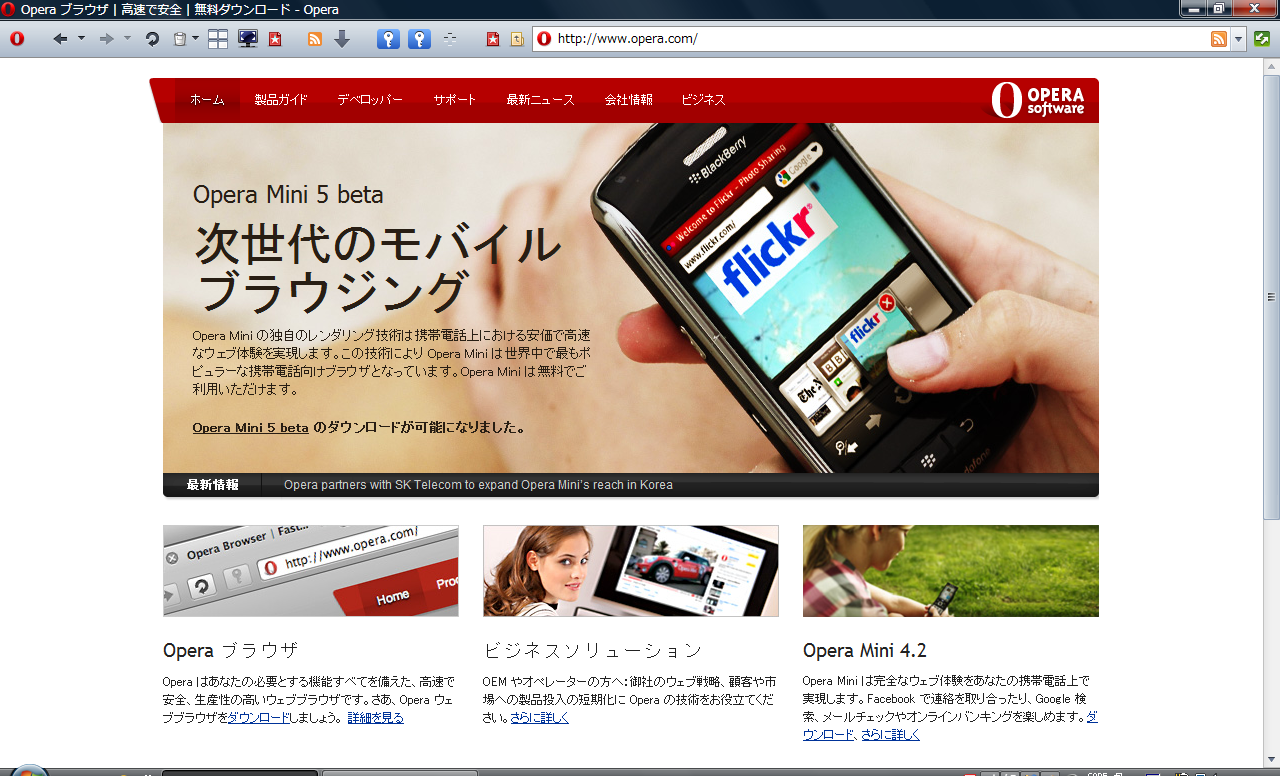Select the ホーム tab in site navigation

pos(207,100)
